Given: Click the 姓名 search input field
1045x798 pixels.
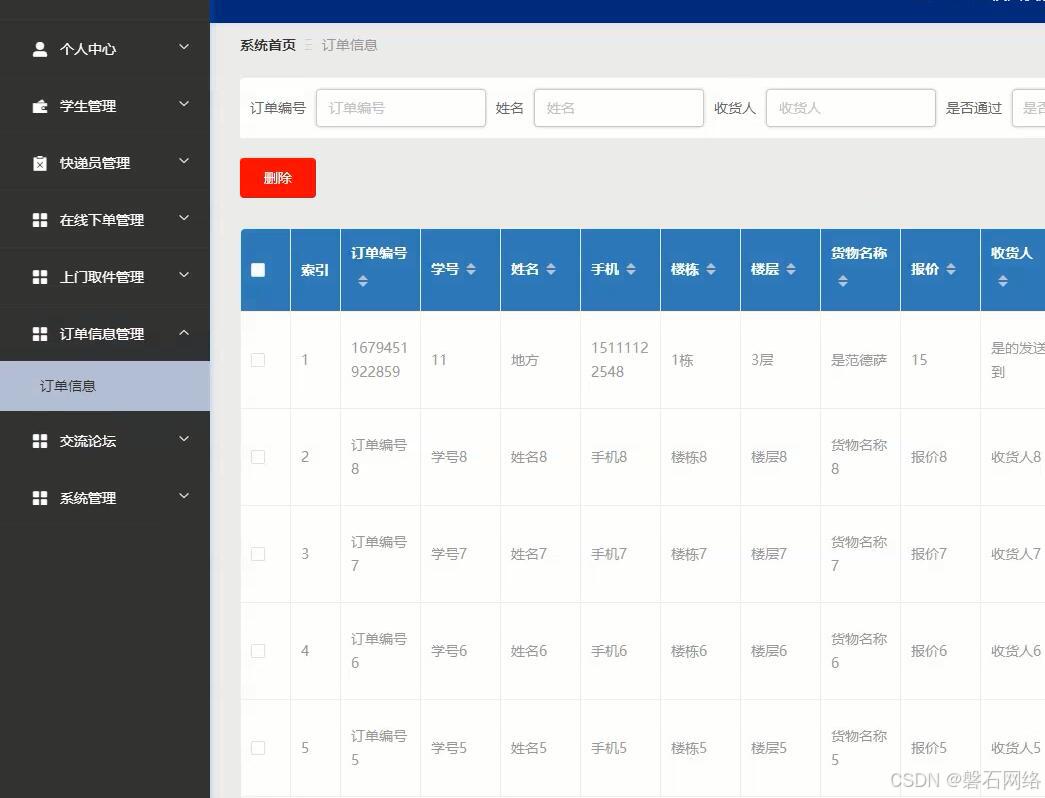Looking at the screenshot, I should point(618,107).
